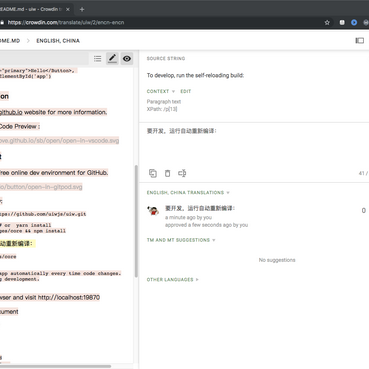Collapse ENGLISH, CHINA TRANSLATIONS section

pos(188,193)
